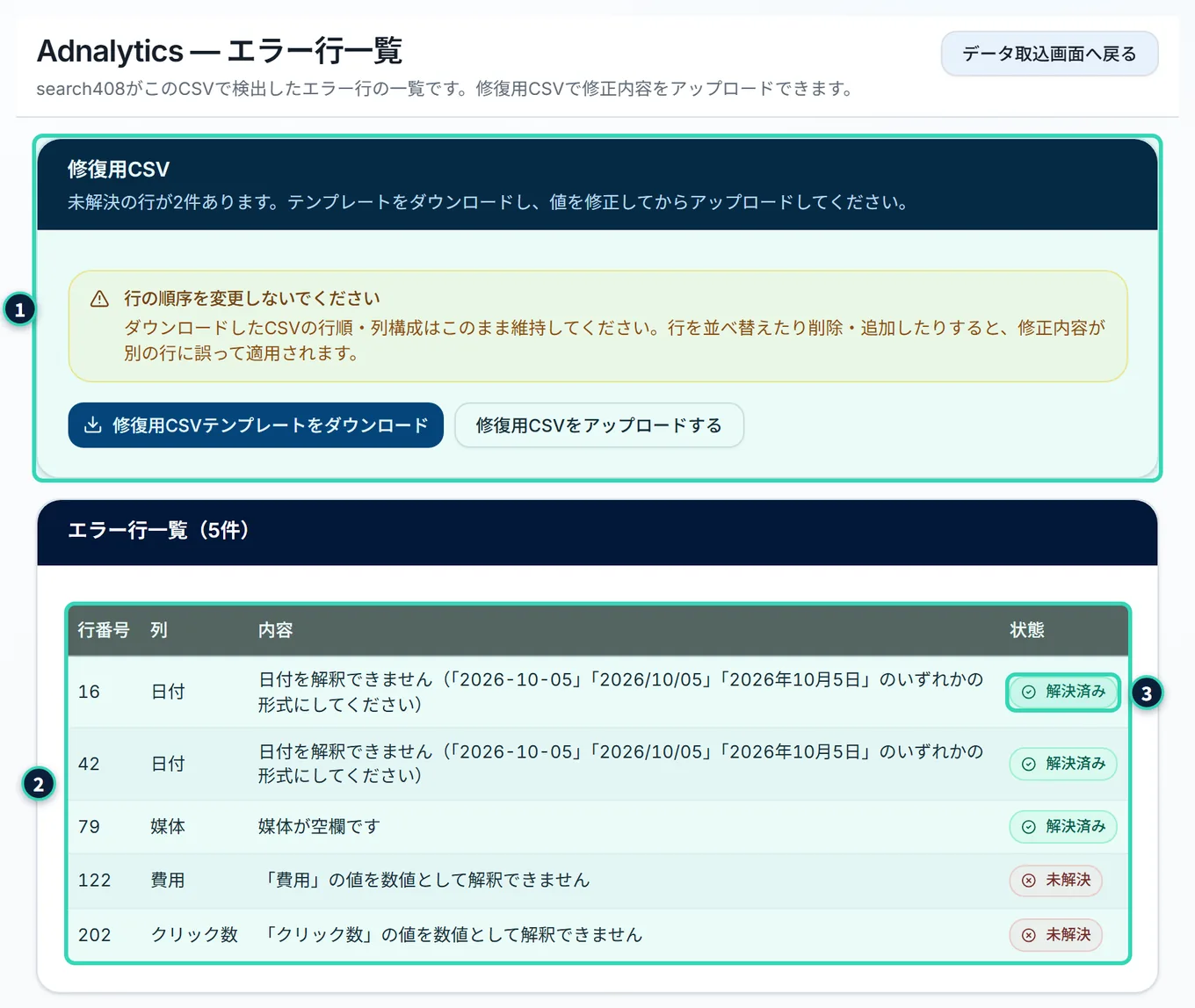
Task: Click checkmark icon in row 16 status
Action: tap(1028, 692)
